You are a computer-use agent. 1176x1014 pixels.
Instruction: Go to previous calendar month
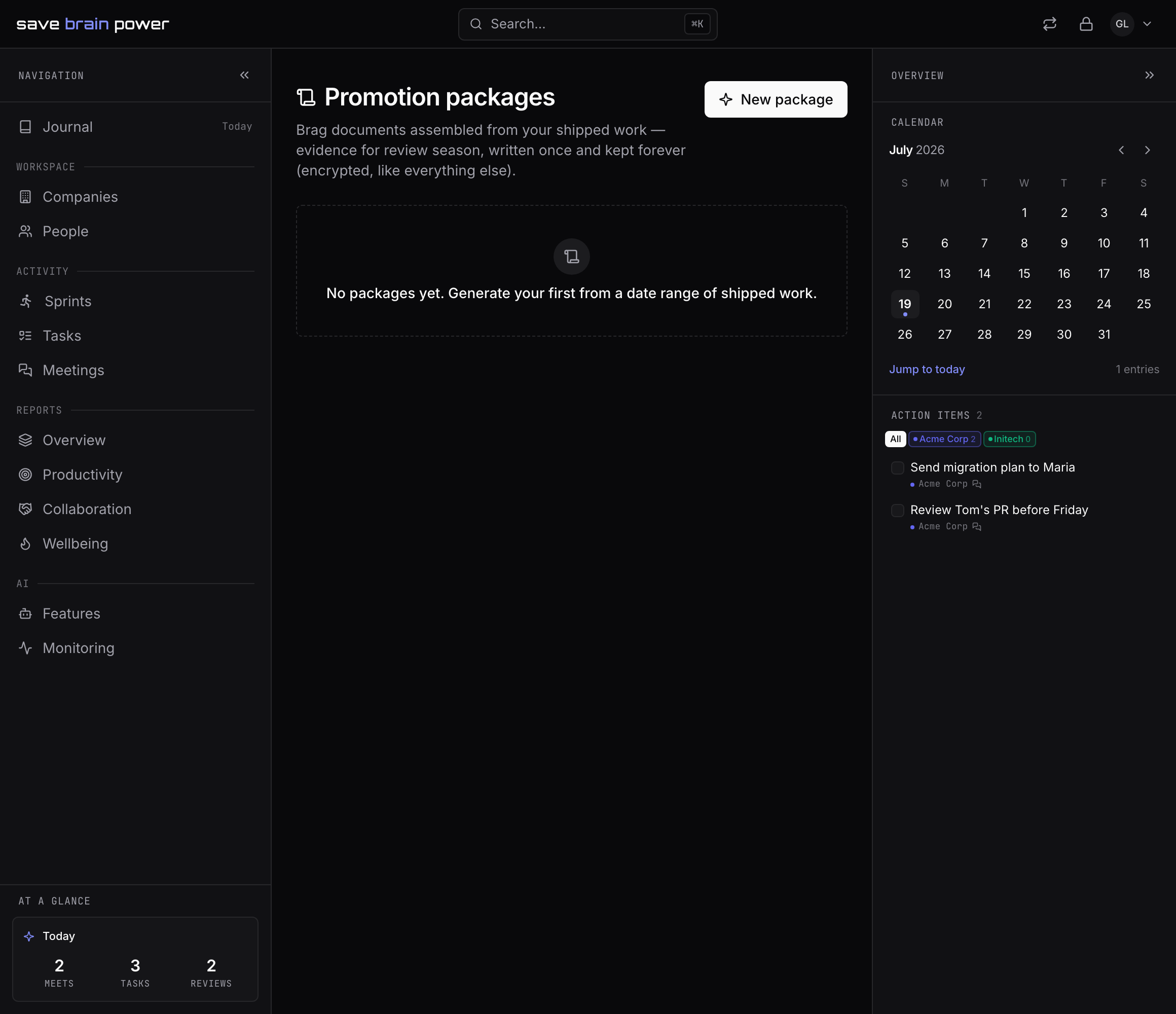pyautogui.click(x=1122, y=150)
